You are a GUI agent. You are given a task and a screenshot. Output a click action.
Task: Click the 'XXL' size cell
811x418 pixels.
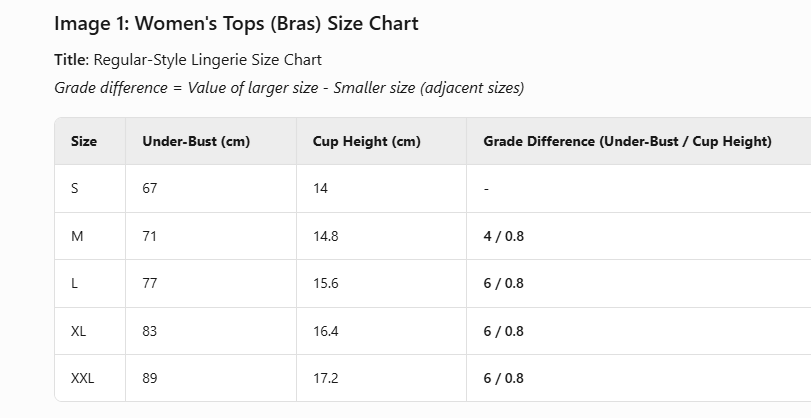click(82, 379)
